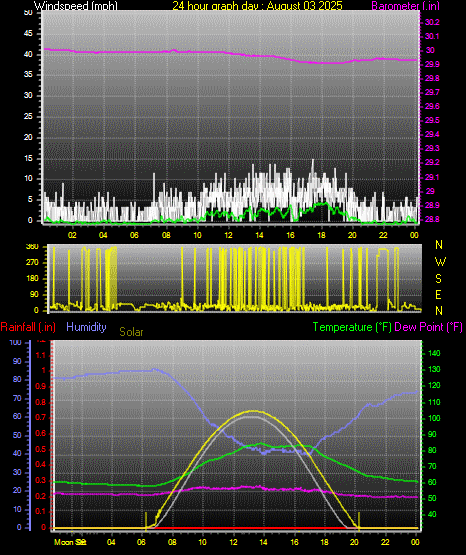Click the 24 hour graph day title
This screenshot has height=555, width=466.
coord(257,6)
